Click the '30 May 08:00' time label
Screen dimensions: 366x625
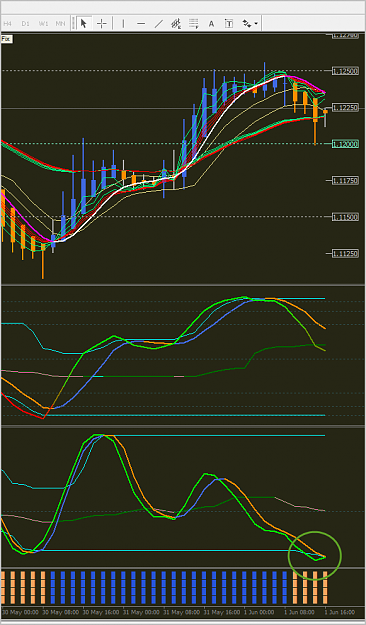[x=61, y=612]
